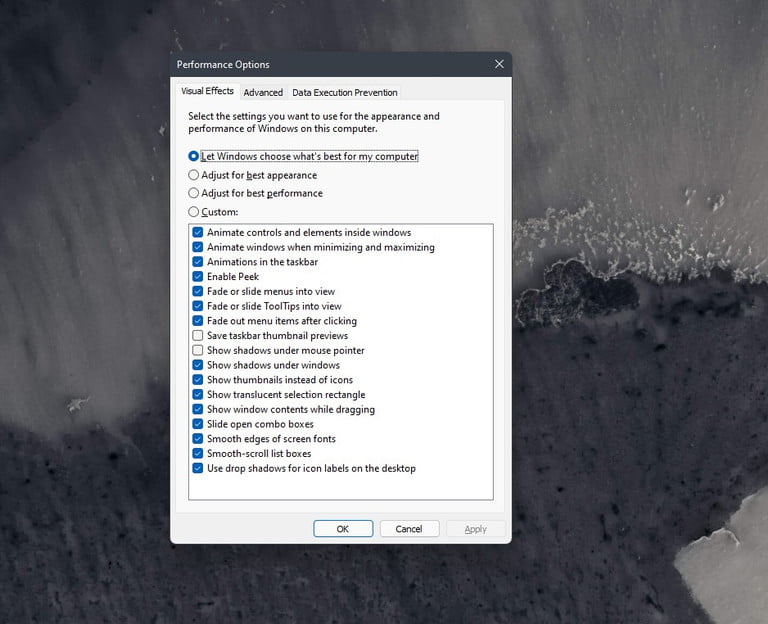The width and height of the screenshot is (768, 624).
Task: Click the grayed-out Apply button
Action: pos(475,528)
